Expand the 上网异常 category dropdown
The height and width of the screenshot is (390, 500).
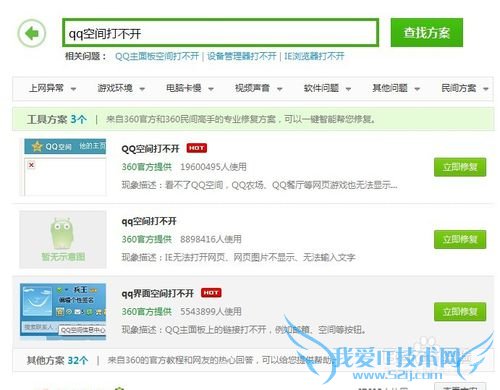52,88
